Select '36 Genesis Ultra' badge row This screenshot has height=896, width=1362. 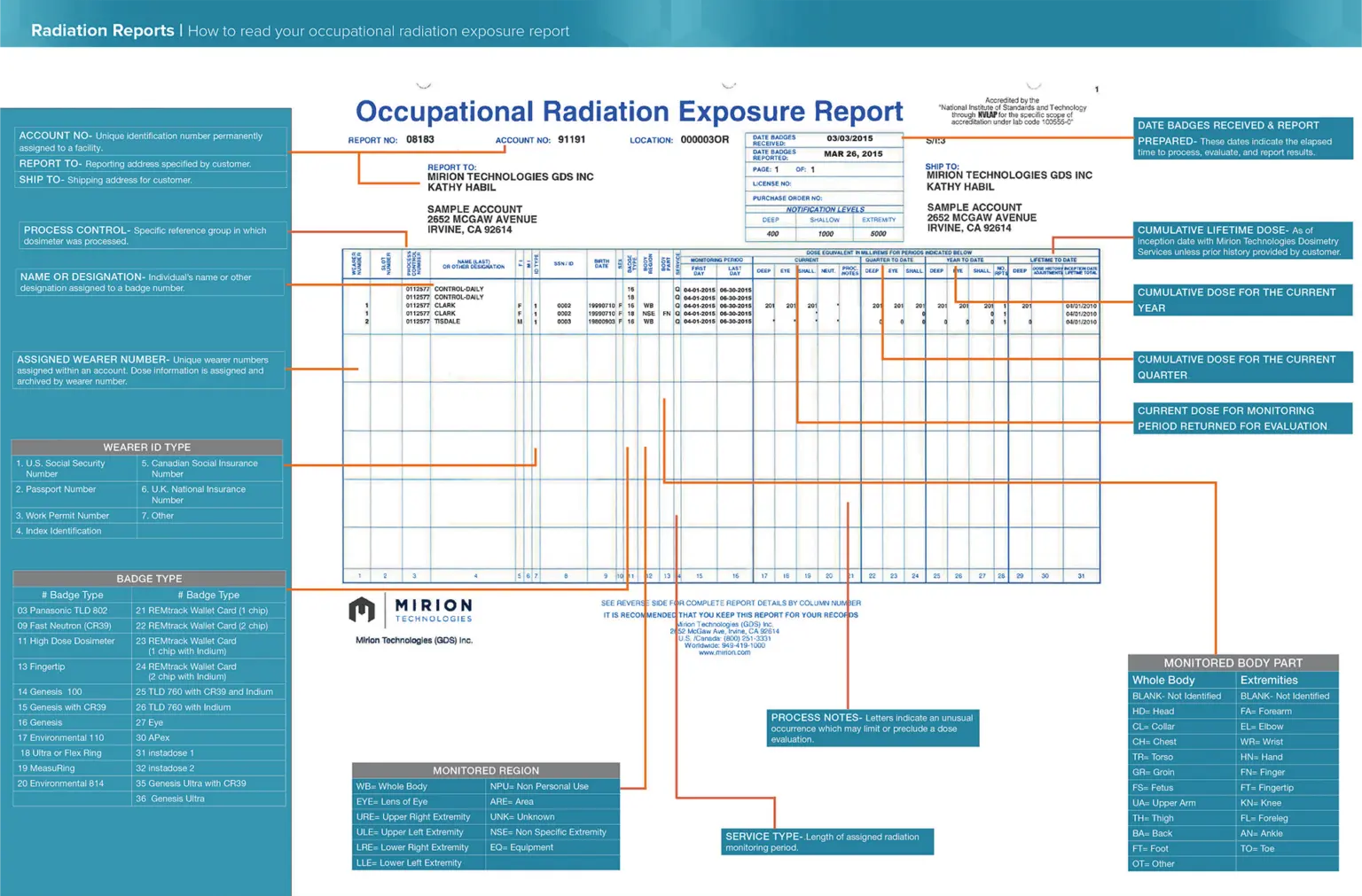pos(208,799)
